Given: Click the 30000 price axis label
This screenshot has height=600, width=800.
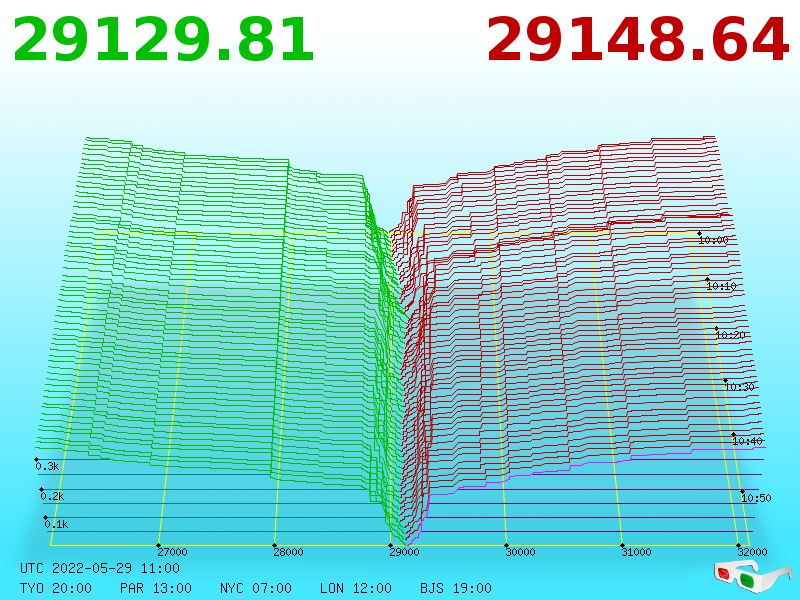Looking at the screenshot, I should (x=520, y=552).
